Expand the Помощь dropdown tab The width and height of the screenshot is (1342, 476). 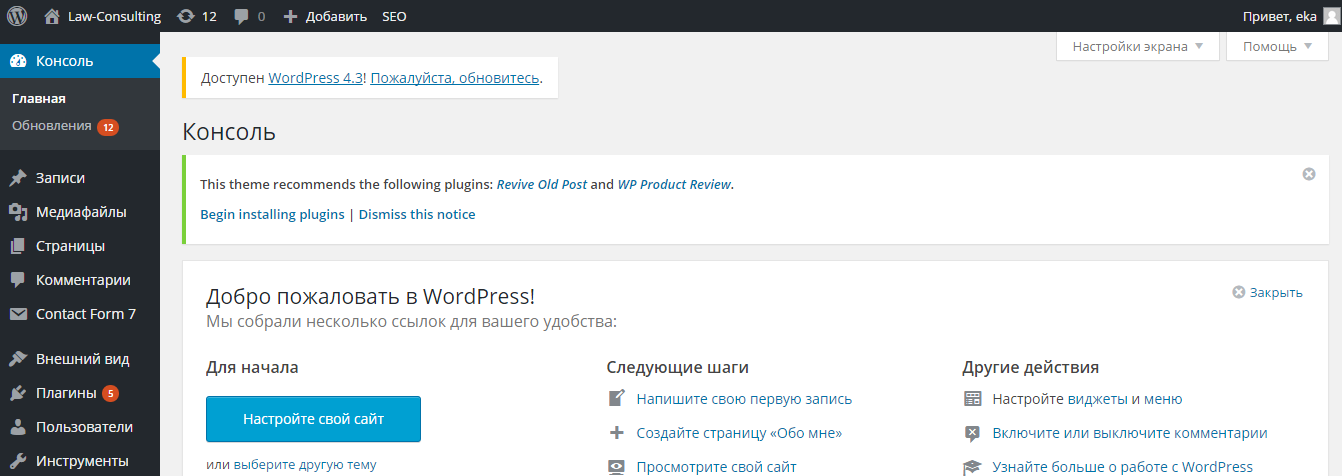(x=1277, y=46)
